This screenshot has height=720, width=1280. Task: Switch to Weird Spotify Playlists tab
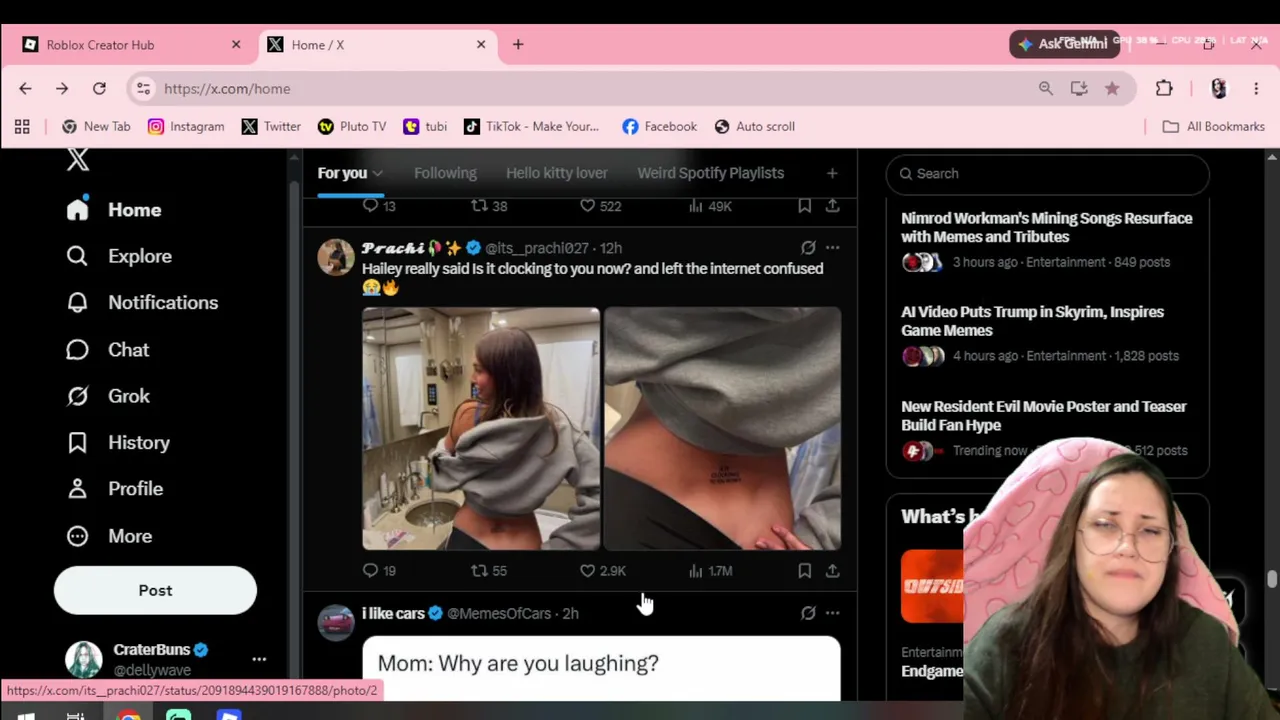tap(710, 173)
